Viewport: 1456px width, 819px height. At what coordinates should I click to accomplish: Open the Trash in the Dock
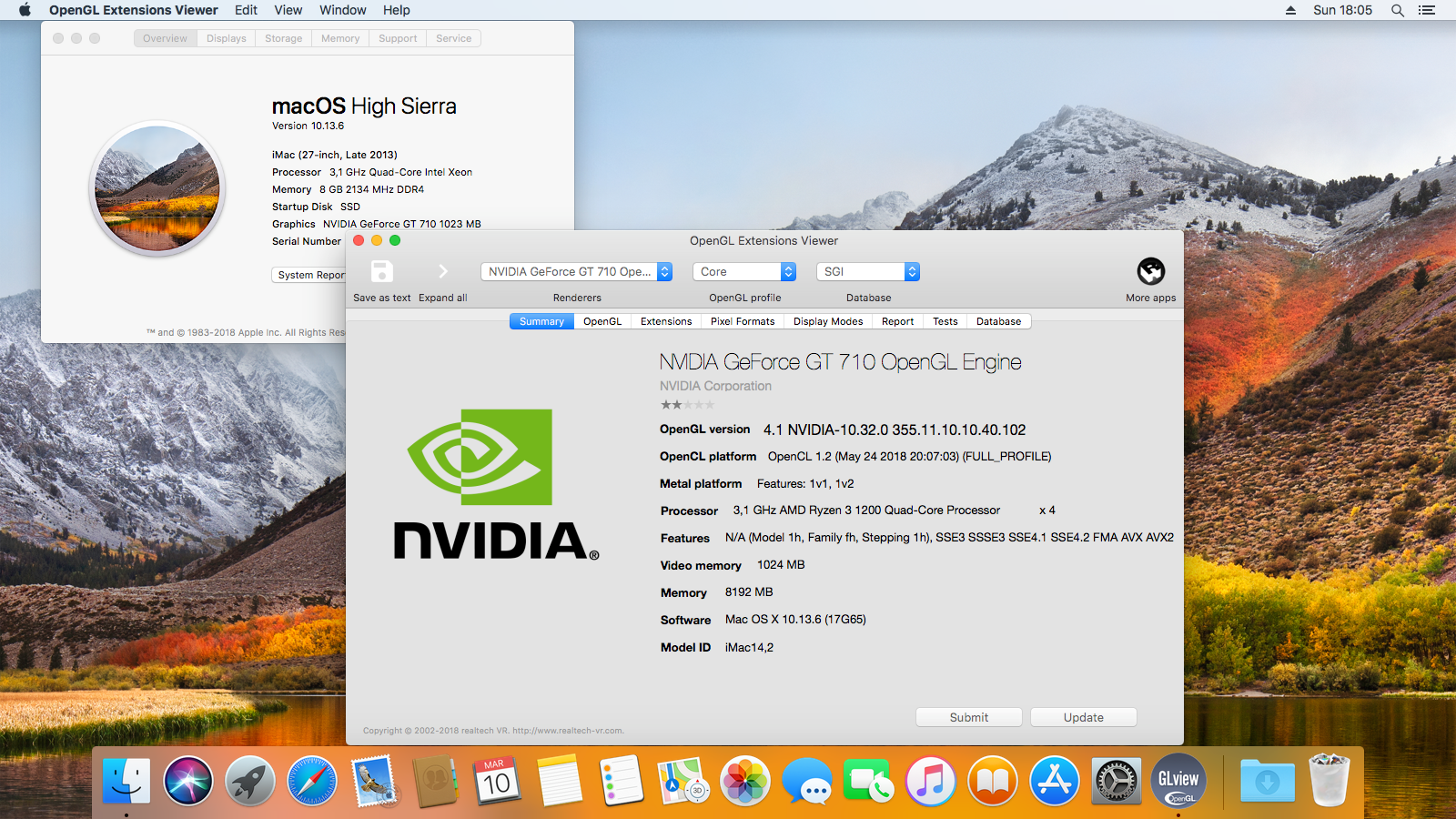1330,781
